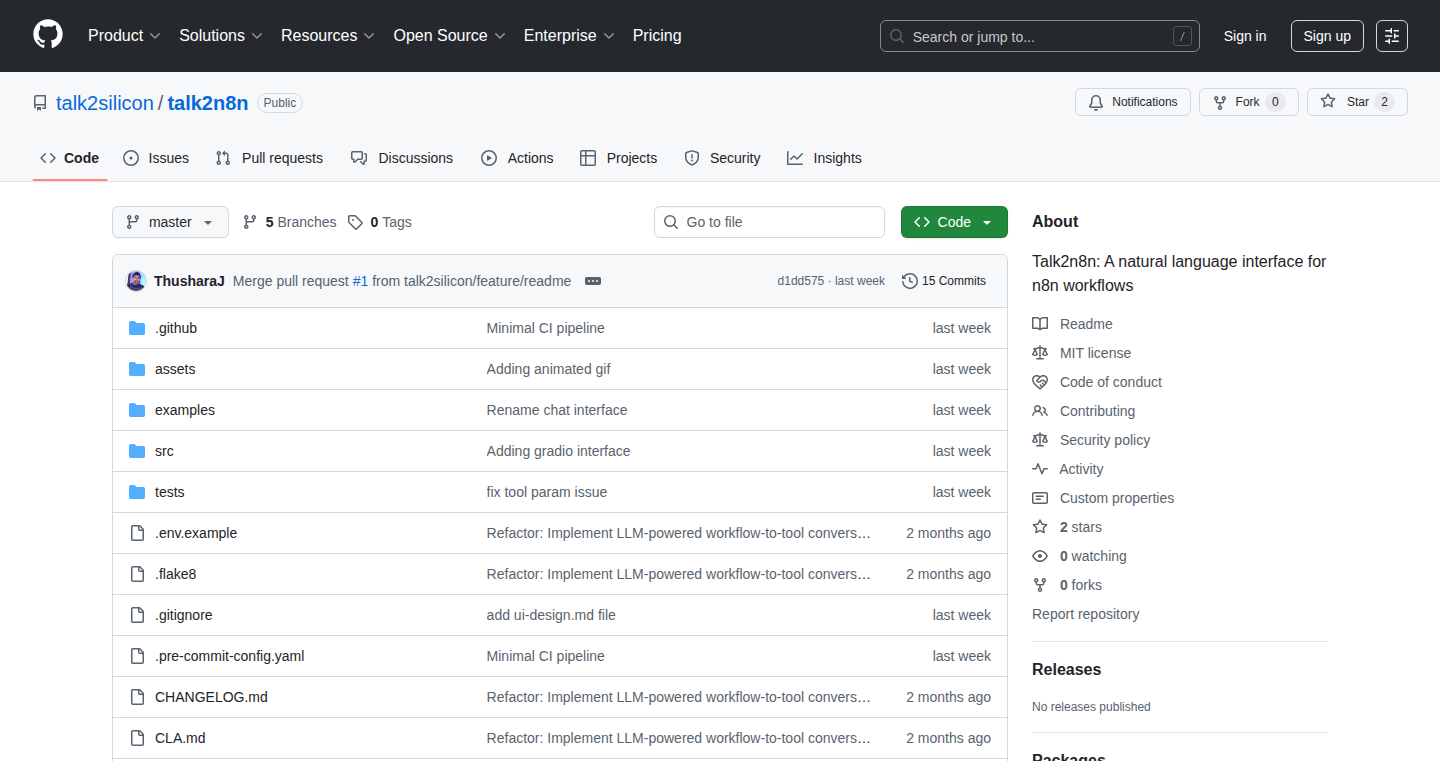Click the .github folder icon
This screenshot has width=1440, height=761.
click(x=137, y=328)
